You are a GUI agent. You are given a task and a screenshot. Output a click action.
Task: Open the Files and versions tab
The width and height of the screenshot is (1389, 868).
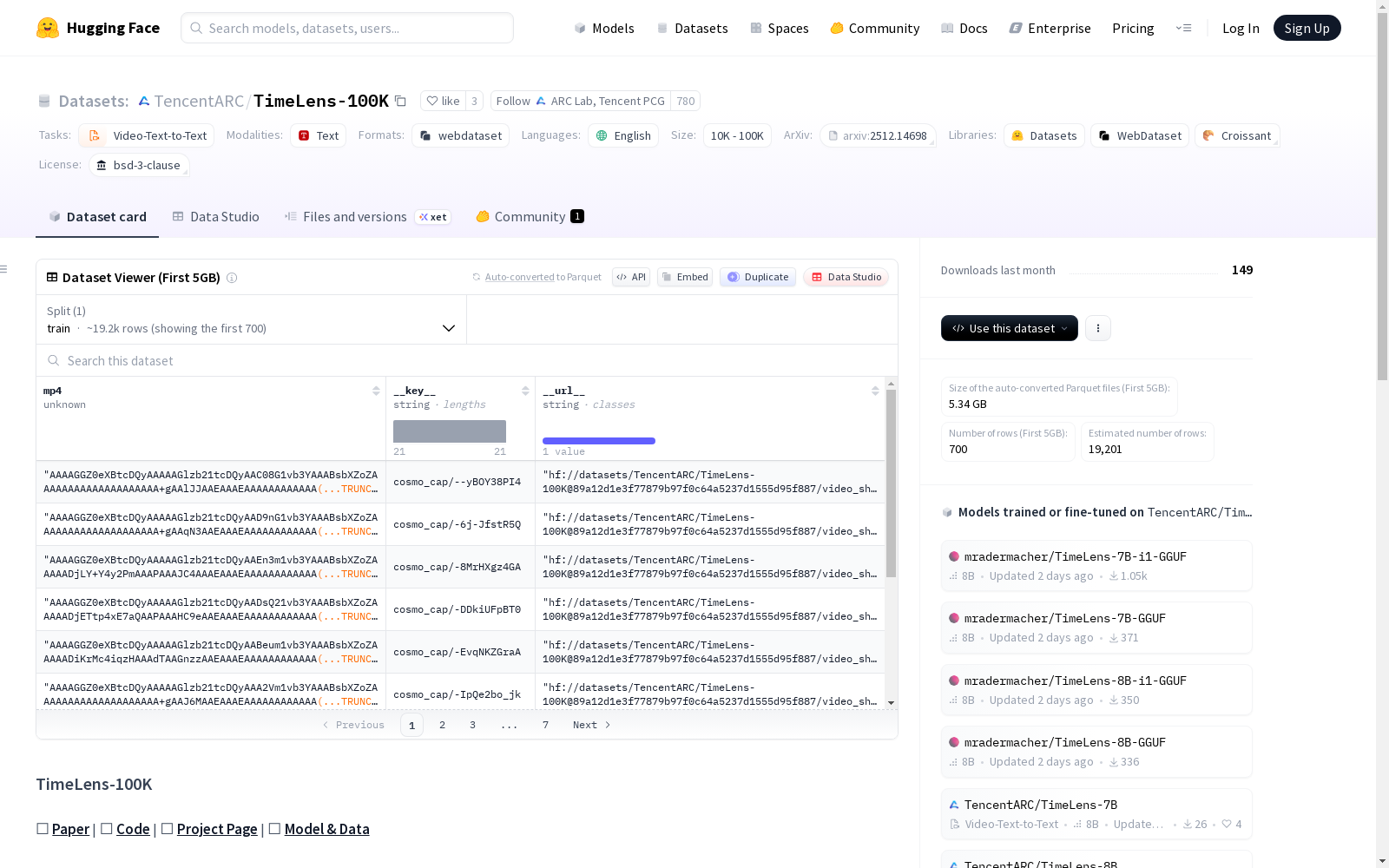click(x=367, y=217)
